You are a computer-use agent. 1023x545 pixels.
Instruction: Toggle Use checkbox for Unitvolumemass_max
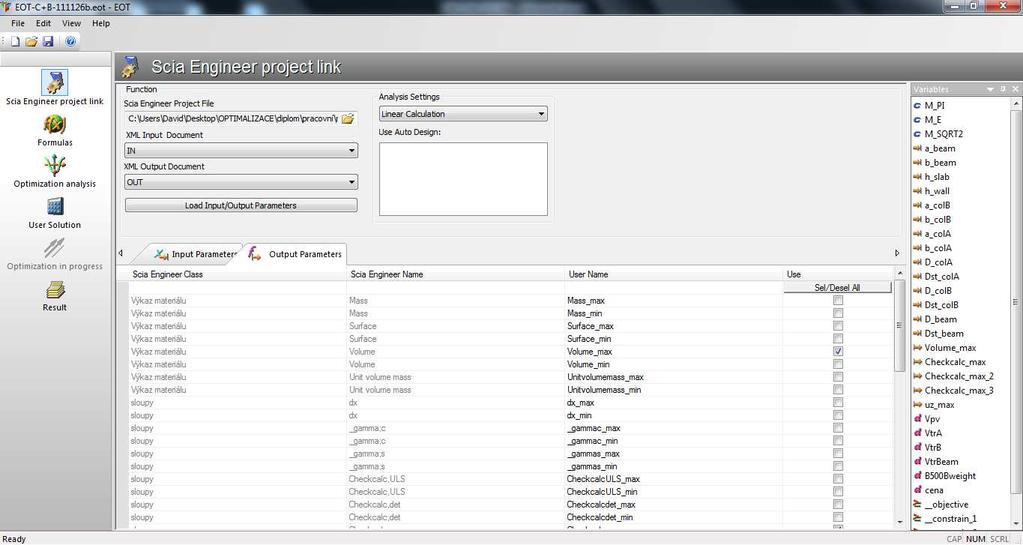click(838, 377)
